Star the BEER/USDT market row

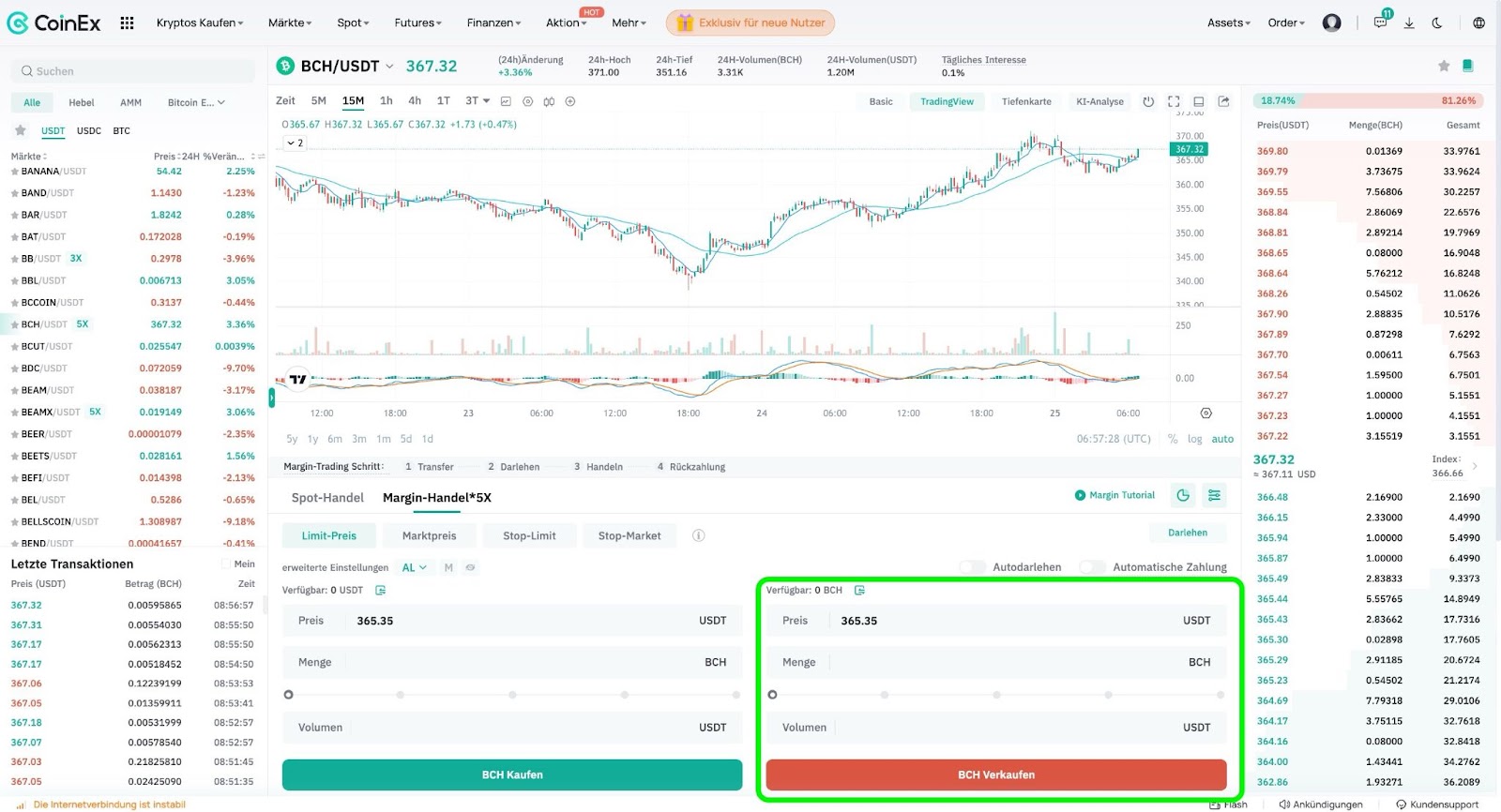(14, 434)
